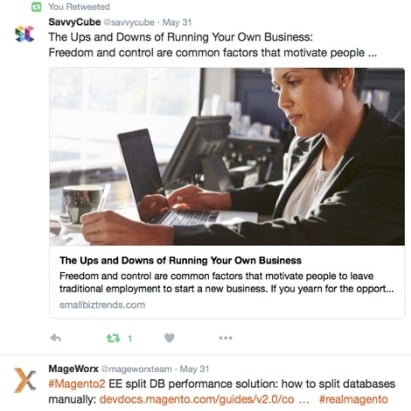Open the @mageworxteam handle
Image resolution: width=411 pixels, height=411 pixels.
137,369
